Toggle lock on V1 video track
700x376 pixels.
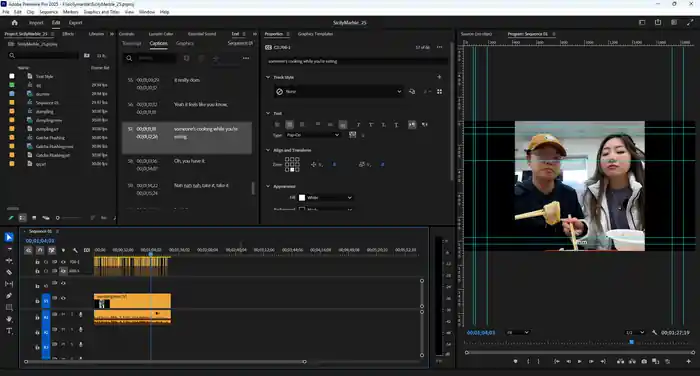click(38, 301)
